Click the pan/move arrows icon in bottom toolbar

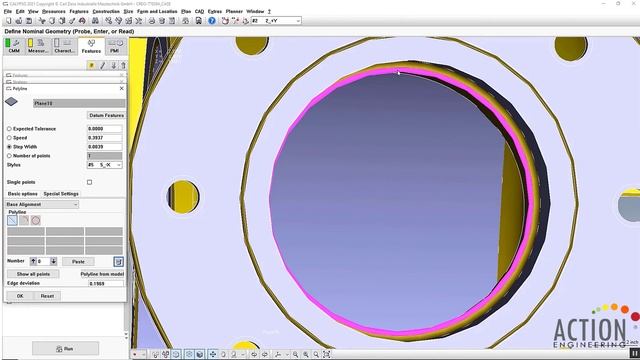click(x=213, y=354)
